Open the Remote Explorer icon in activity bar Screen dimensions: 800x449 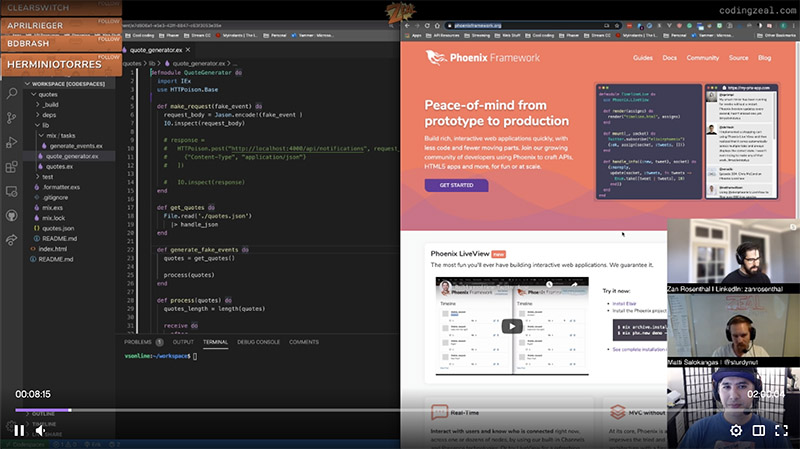[11, 191]
